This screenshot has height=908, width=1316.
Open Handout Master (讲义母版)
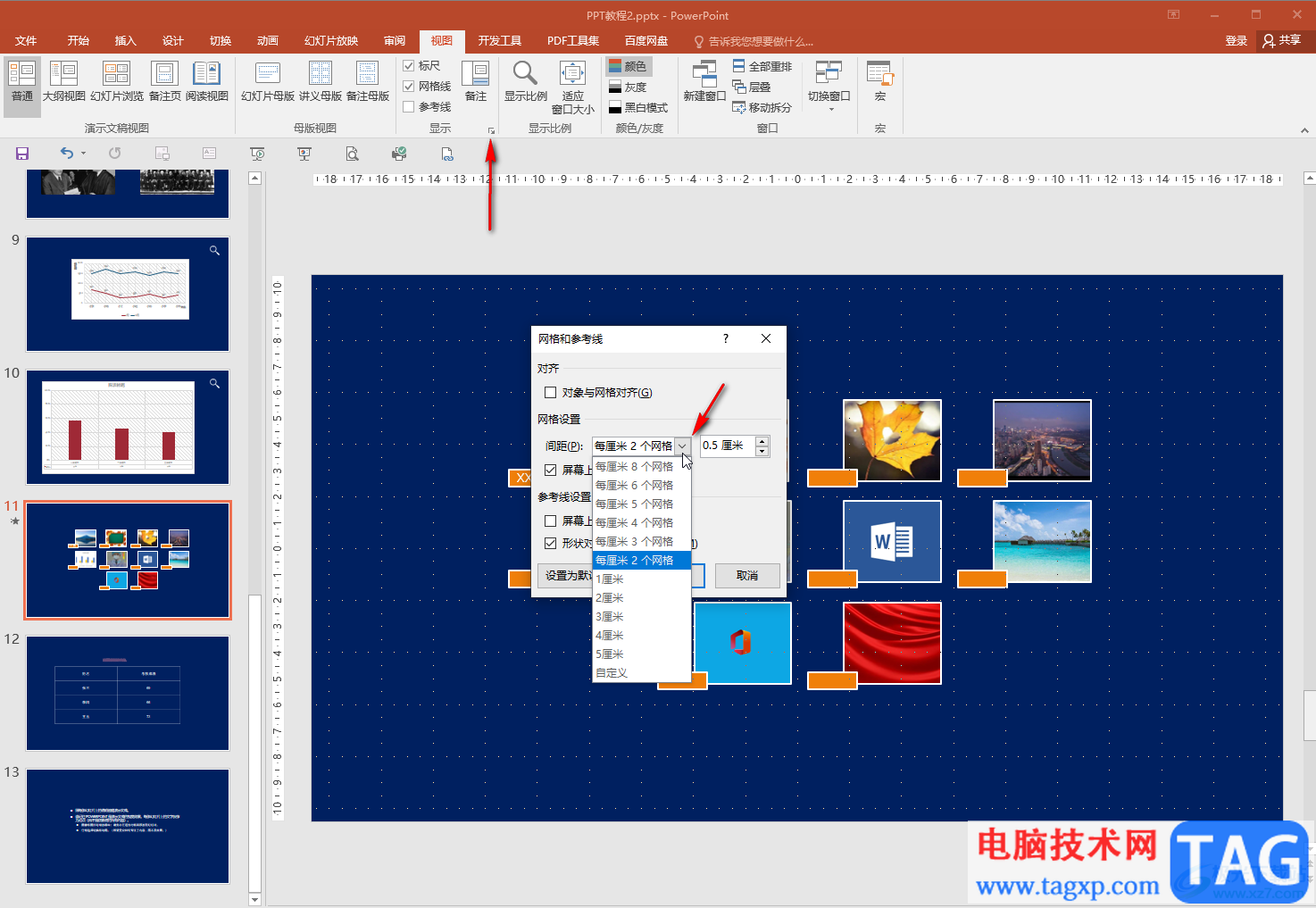[x=321, y=82]
